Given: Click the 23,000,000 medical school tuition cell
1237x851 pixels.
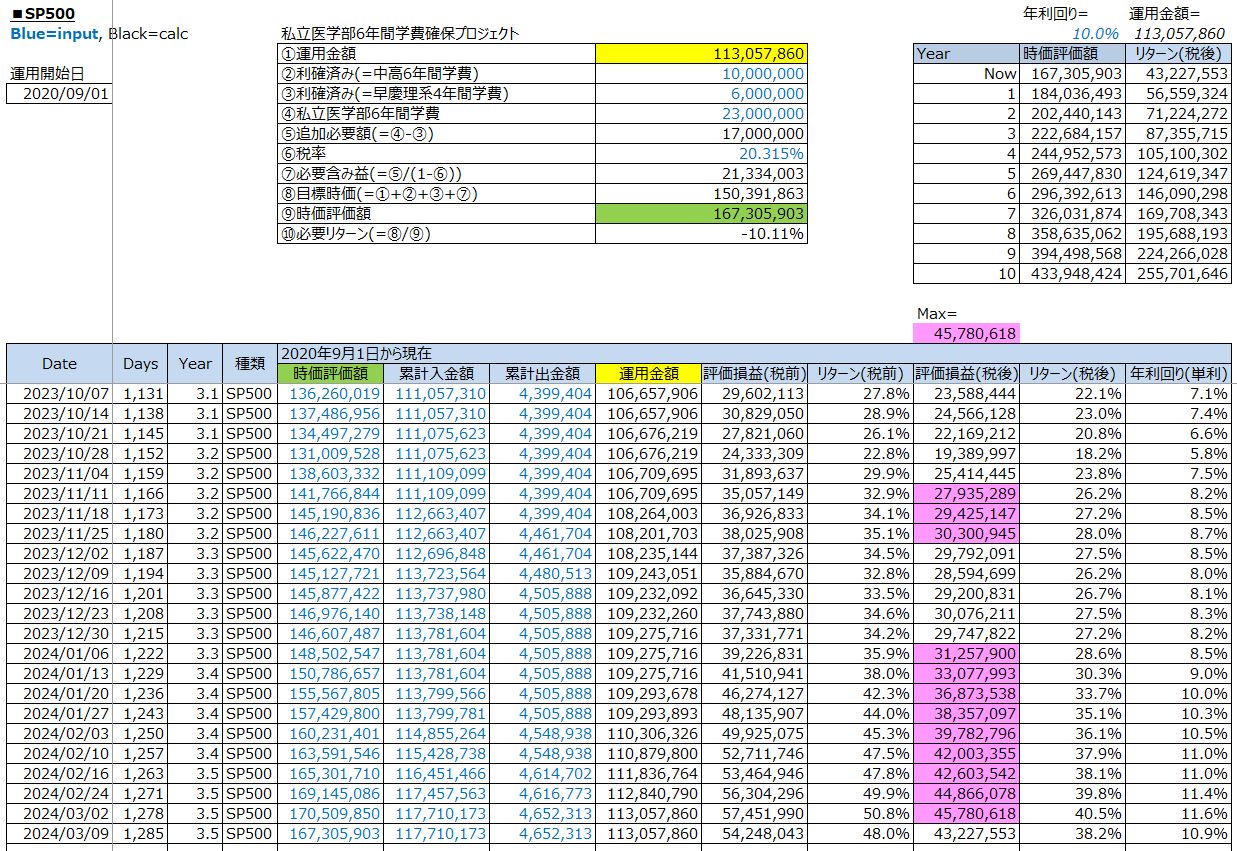Looking at the screenshot, I should [700, 114].
